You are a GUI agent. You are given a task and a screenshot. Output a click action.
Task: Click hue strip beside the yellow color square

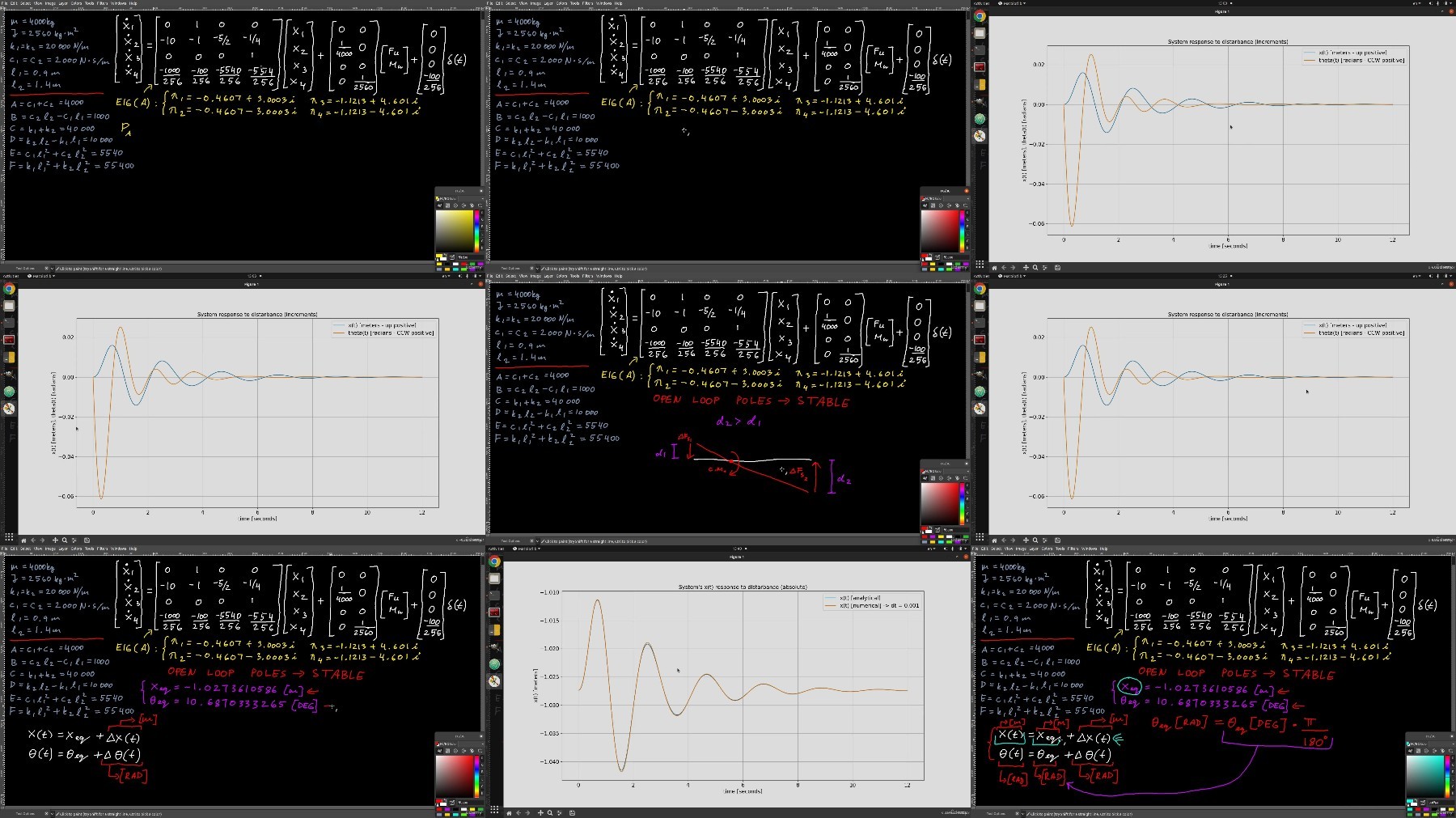point(476,231)
